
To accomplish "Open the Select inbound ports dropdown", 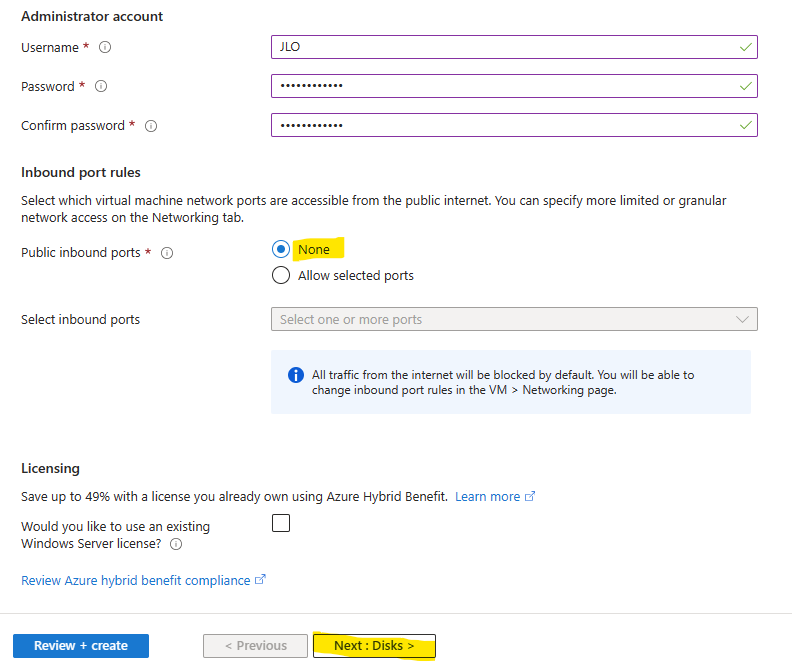I will pos(514,319).
